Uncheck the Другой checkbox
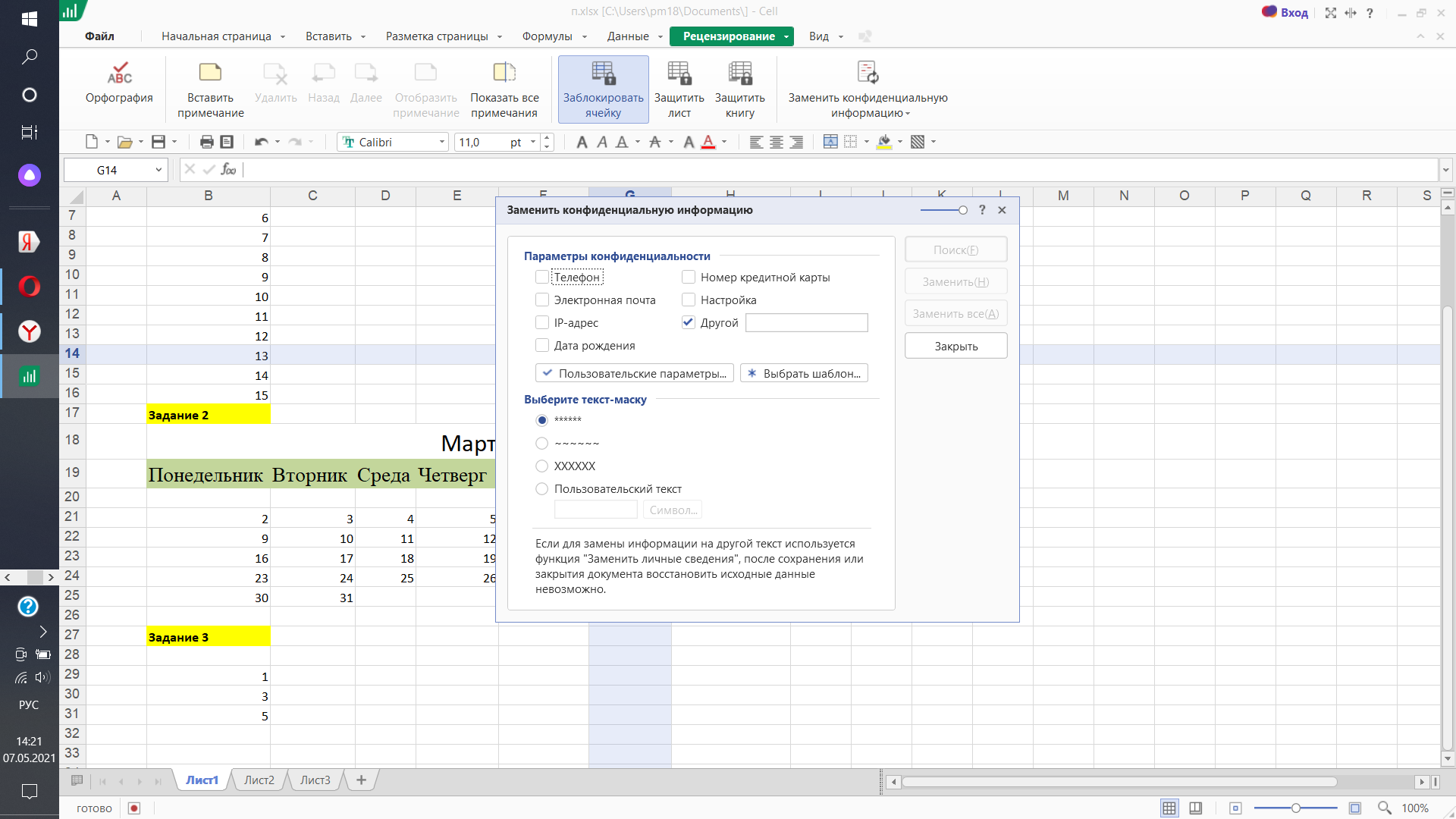 point(689,322)
